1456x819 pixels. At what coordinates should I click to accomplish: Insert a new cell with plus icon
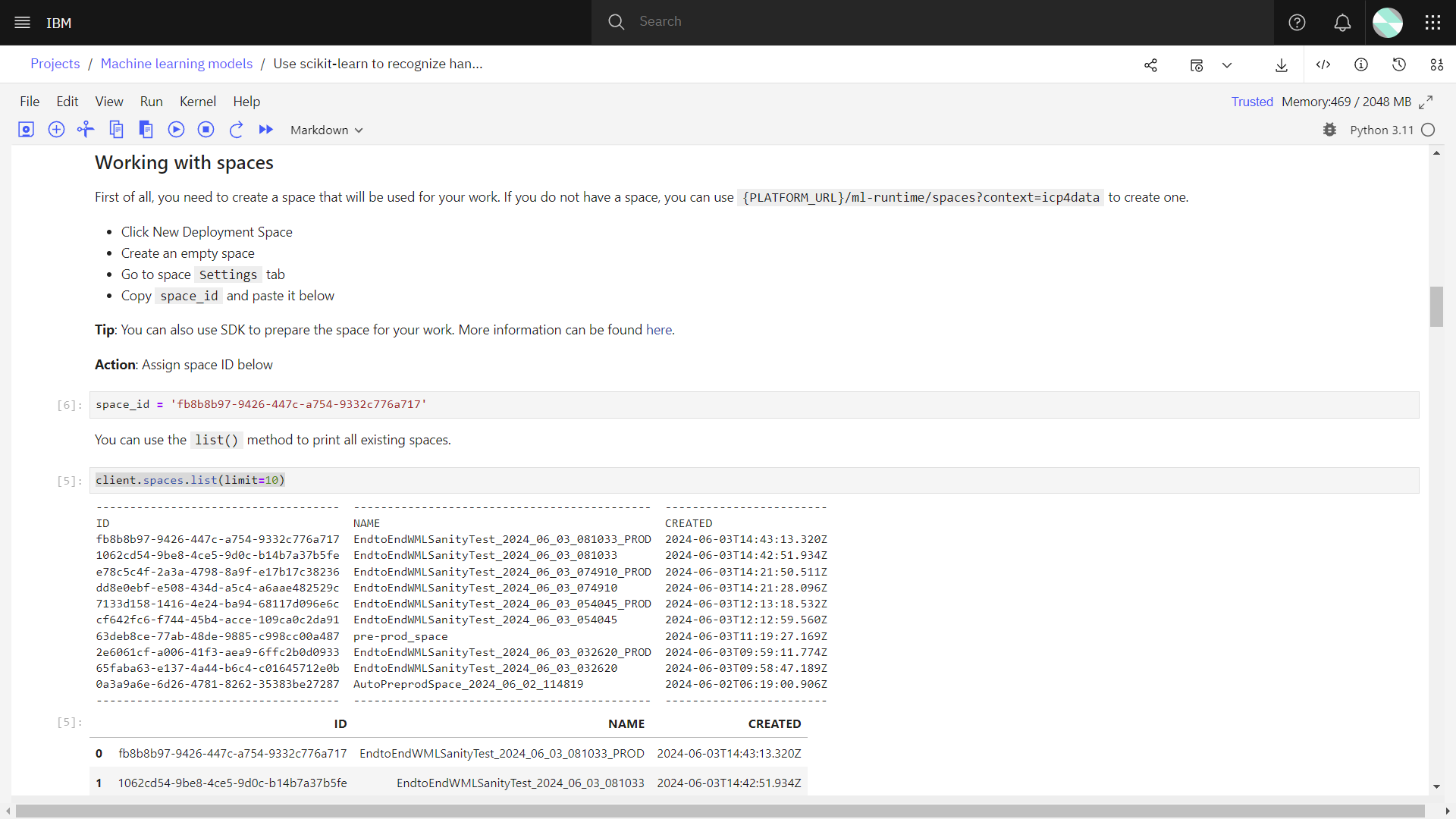[56, 130]
